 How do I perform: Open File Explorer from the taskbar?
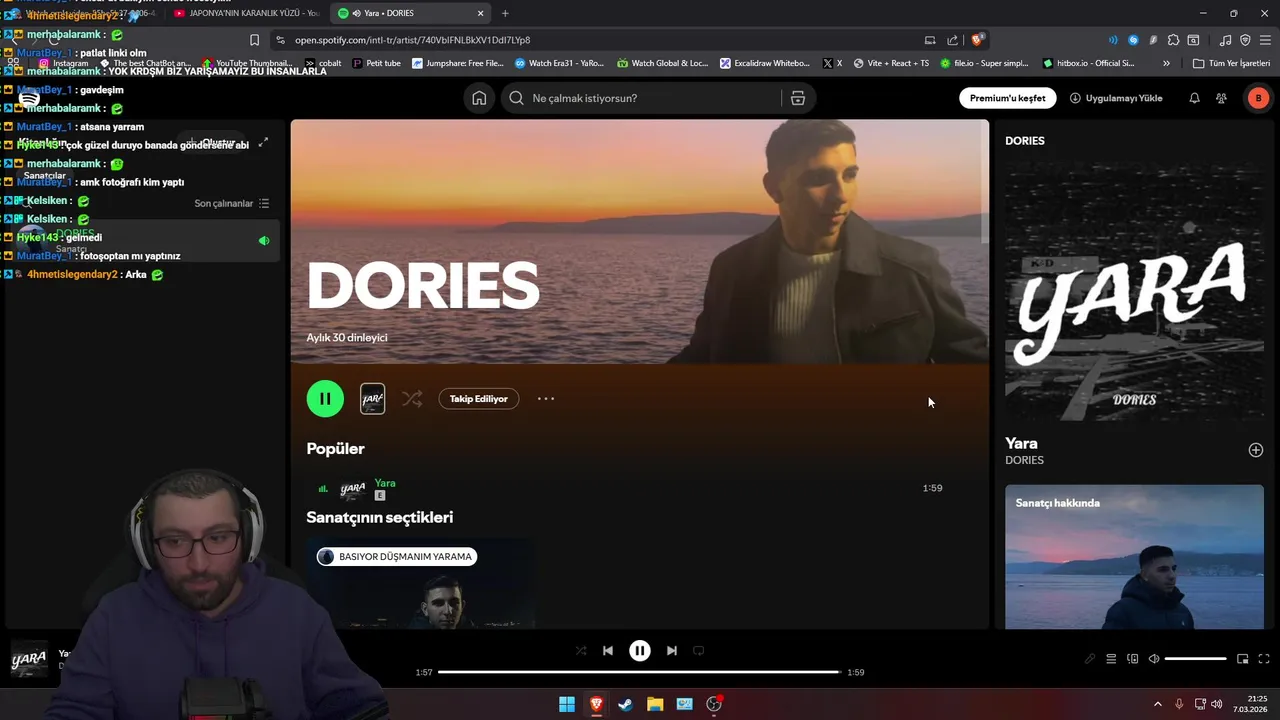coord(655,704)
